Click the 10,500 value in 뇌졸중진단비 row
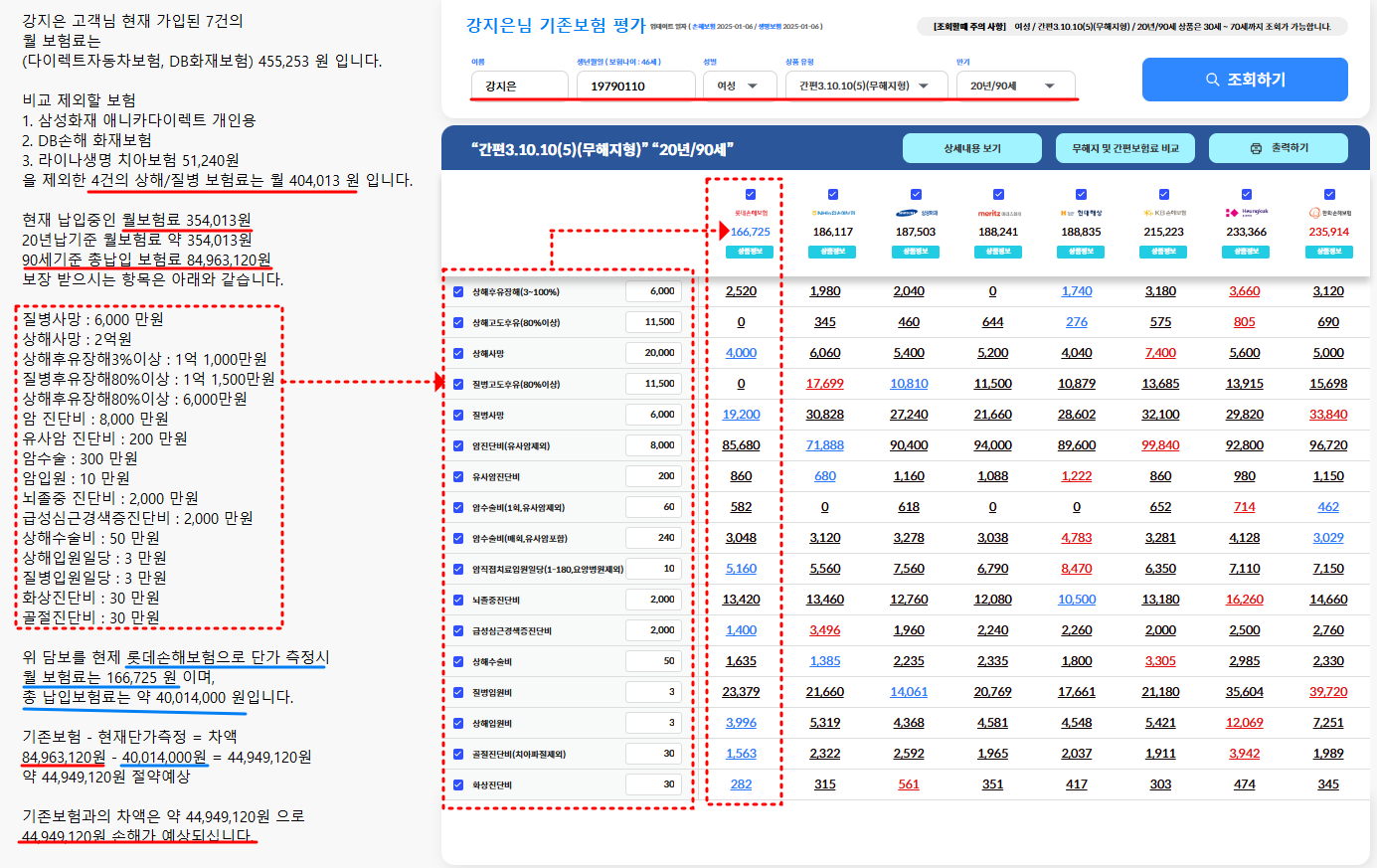Screen dimensions: 1377x868 (1077, 600)
